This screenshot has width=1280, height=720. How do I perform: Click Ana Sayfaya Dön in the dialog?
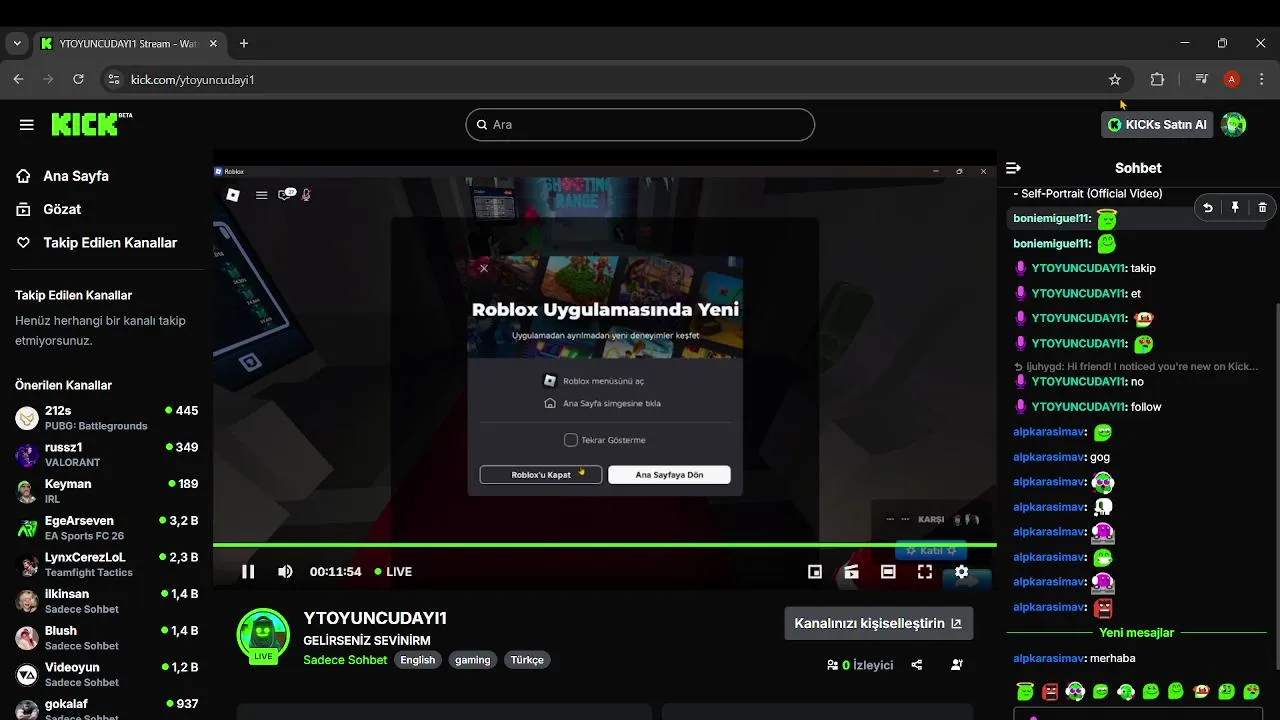[669, 475]
